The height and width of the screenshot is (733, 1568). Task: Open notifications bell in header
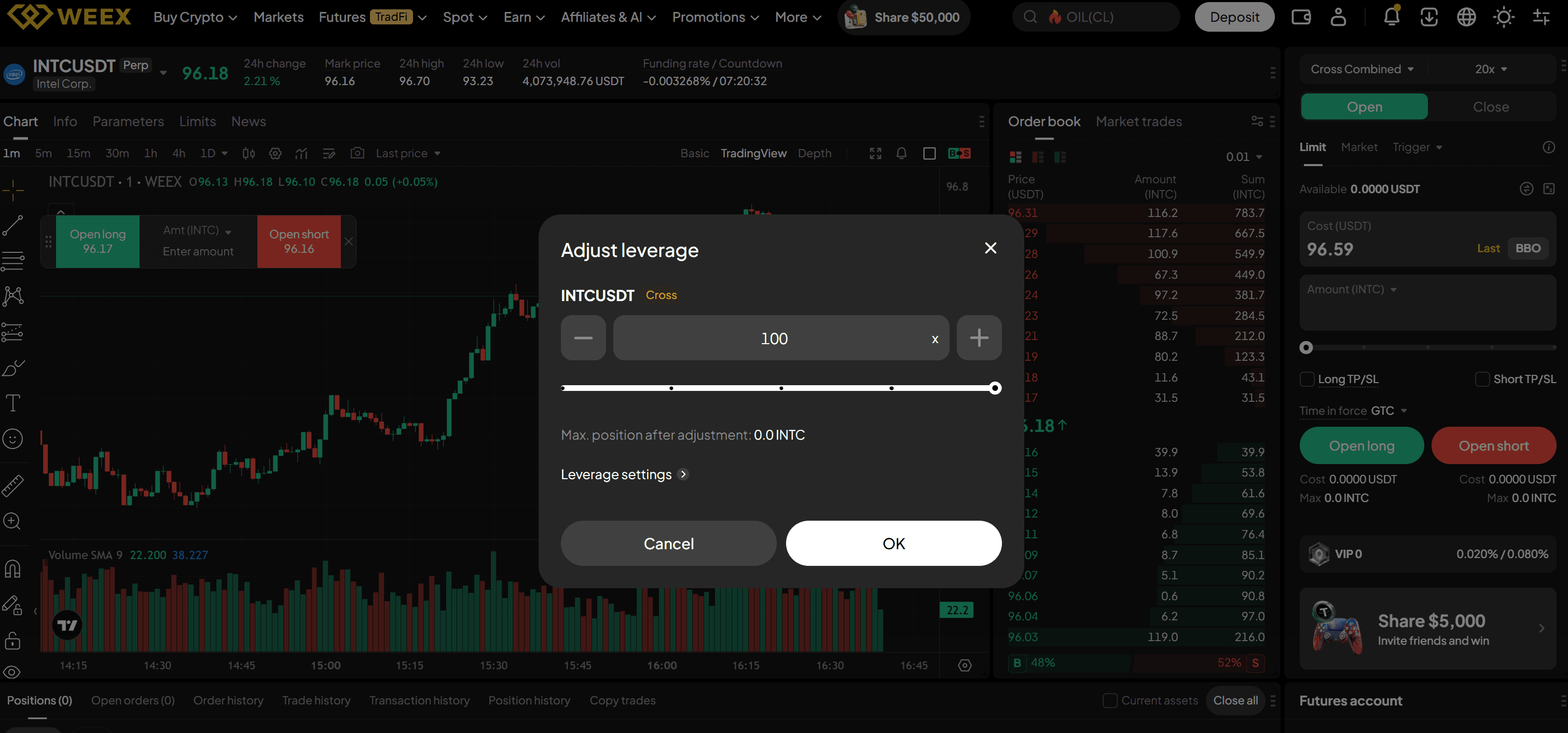(x=1392, y=17)
